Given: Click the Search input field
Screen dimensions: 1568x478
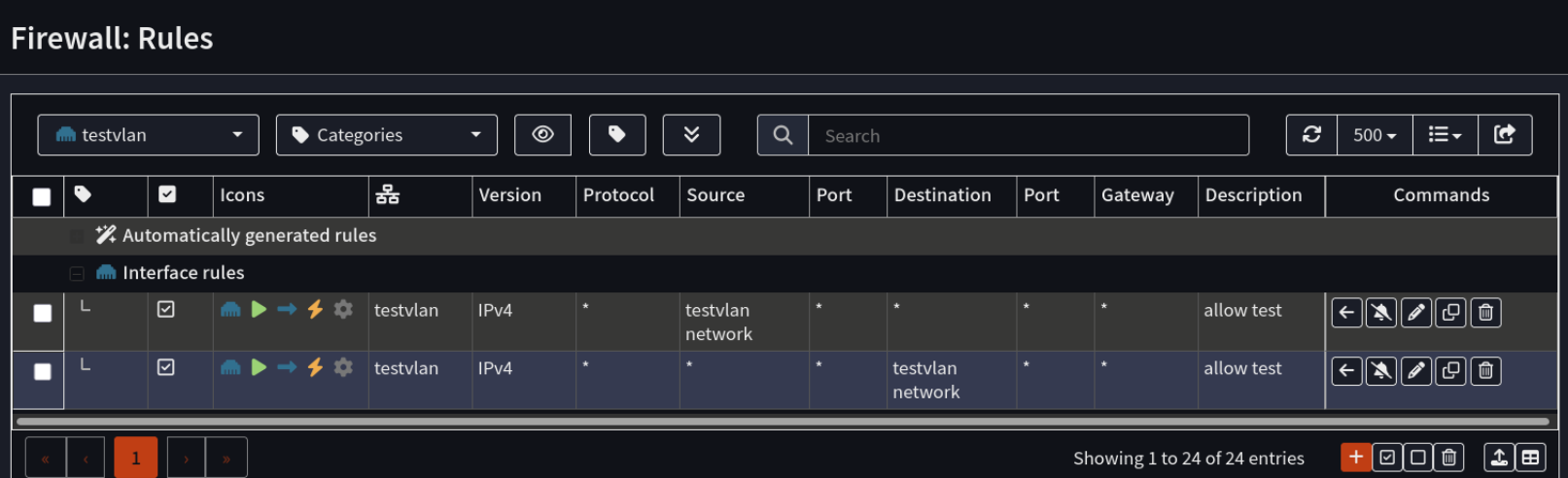Looking at the screenshot, I should (x=1028, y=135).
